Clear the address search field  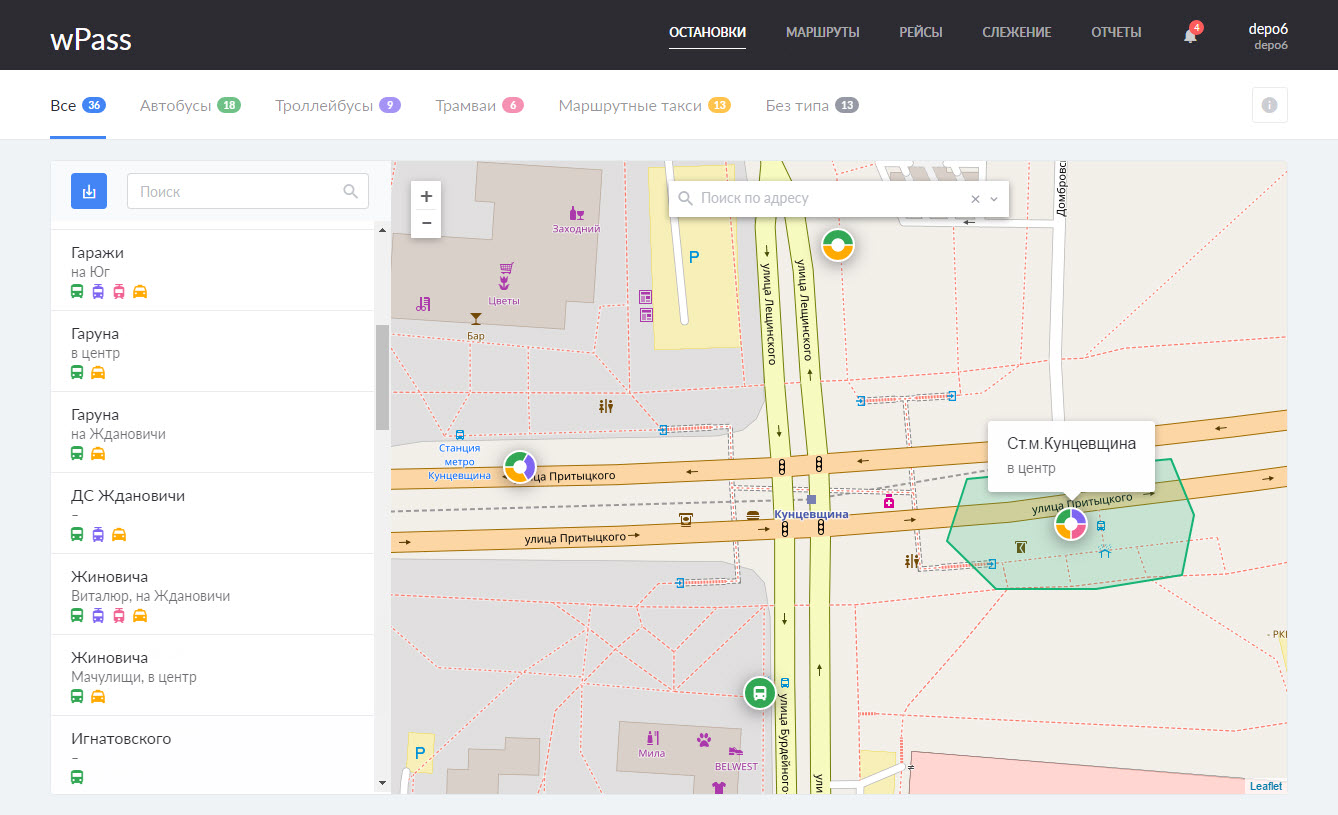(975, 199)
